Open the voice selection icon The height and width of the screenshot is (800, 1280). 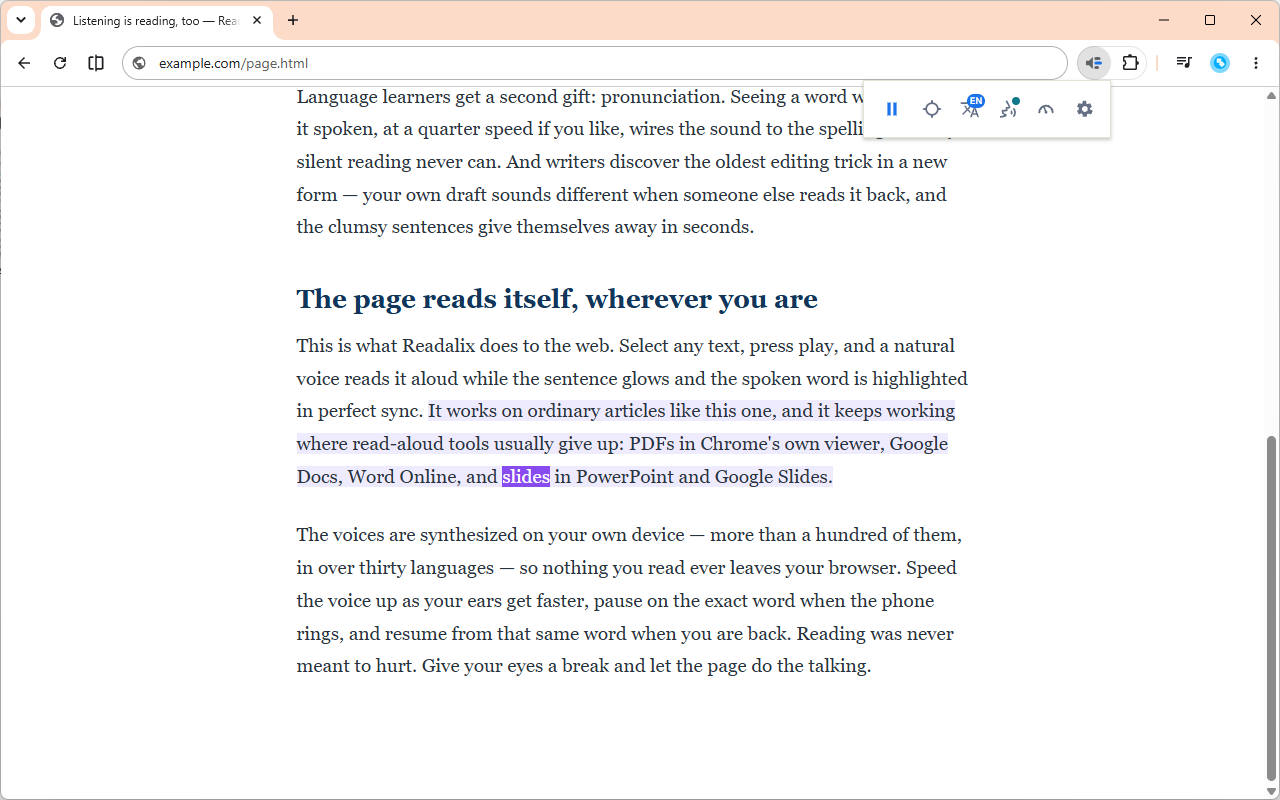[x=1009, y=108]
